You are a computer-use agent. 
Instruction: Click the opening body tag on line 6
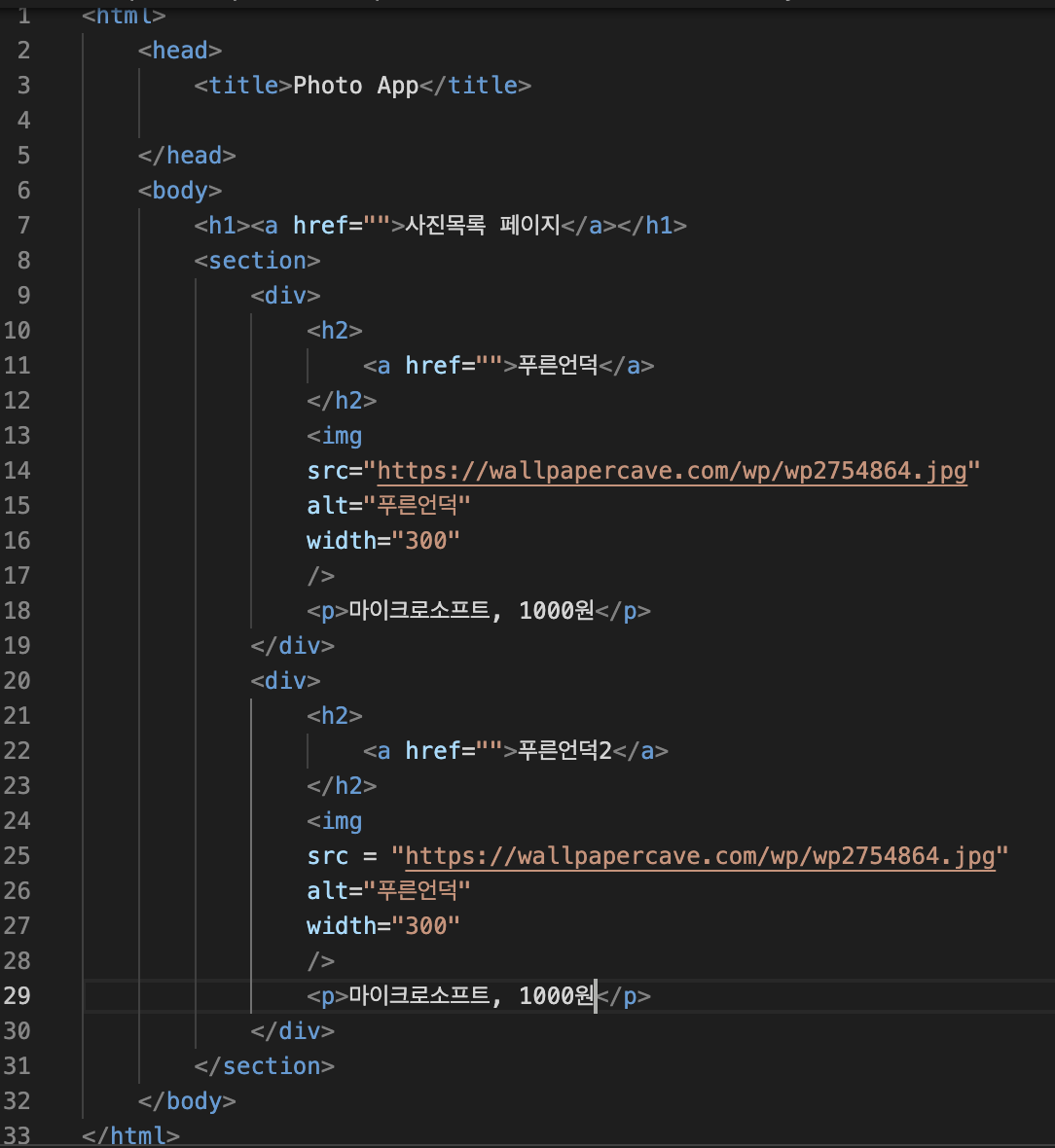pyautogui.click(x=179, y=191)
